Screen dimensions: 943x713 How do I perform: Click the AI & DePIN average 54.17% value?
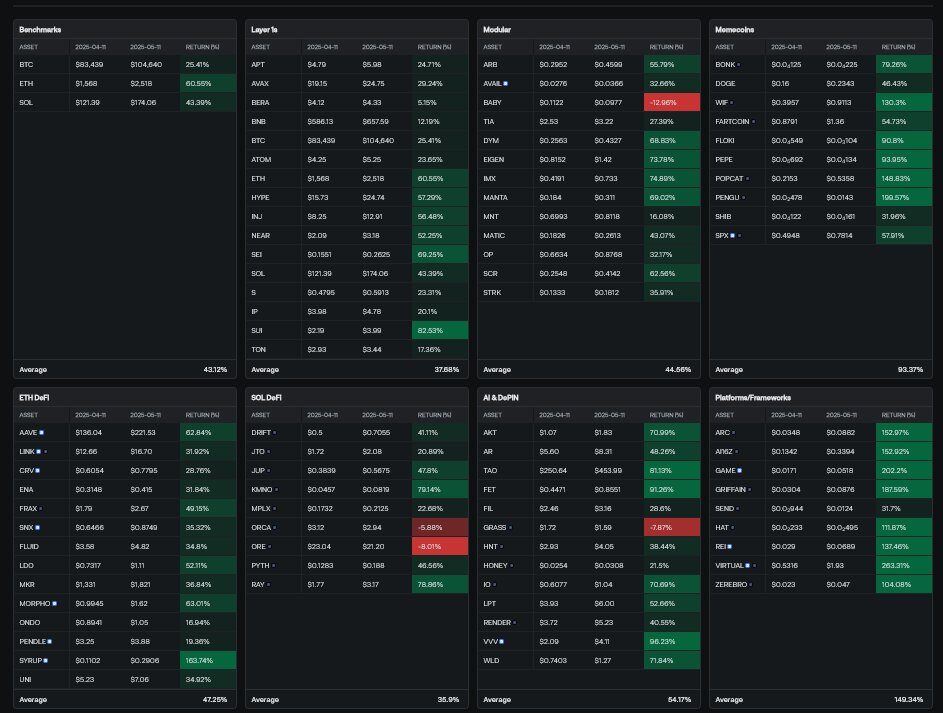(x=679, y=700)
